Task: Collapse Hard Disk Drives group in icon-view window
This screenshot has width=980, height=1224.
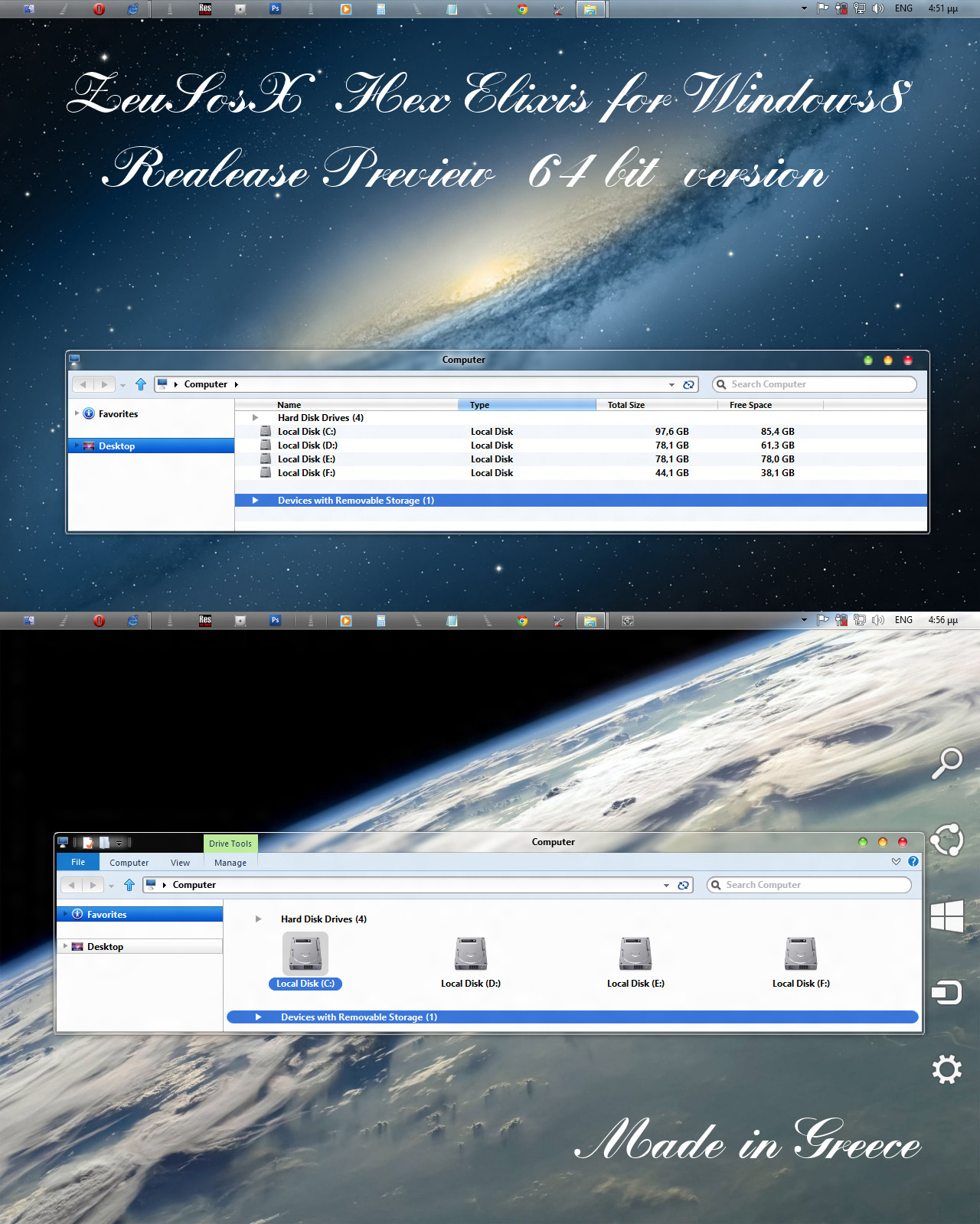Action: pyautogui.click(x=258, y=919)
